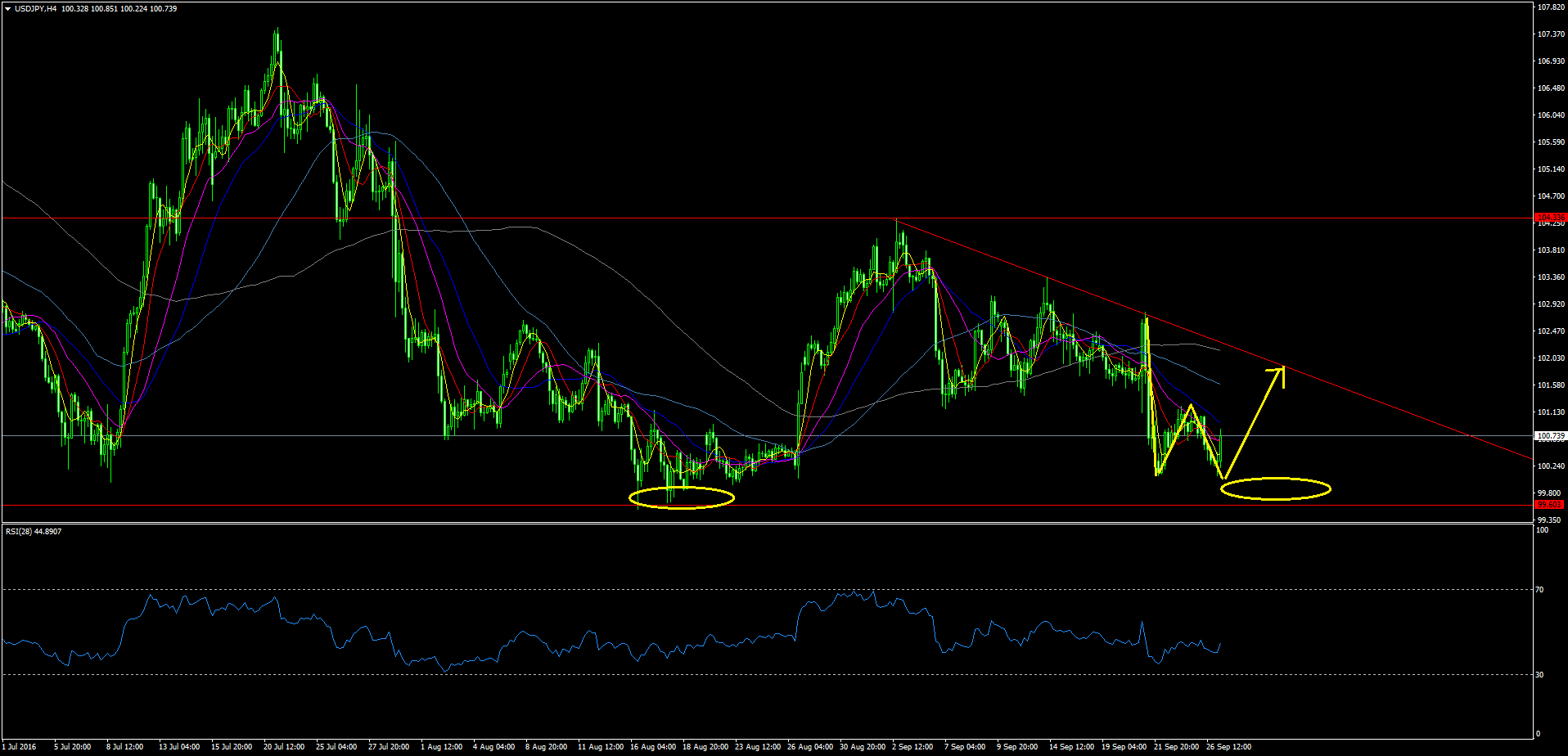Viewport: 1568px width, 756px height.
Task: Click the 1 Jul 2016 date label
Action: (20, 747)
